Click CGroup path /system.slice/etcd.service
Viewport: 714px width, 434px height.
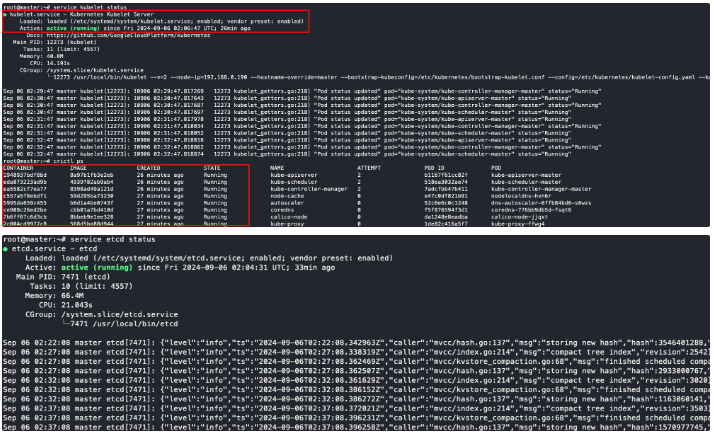(120, 315)
